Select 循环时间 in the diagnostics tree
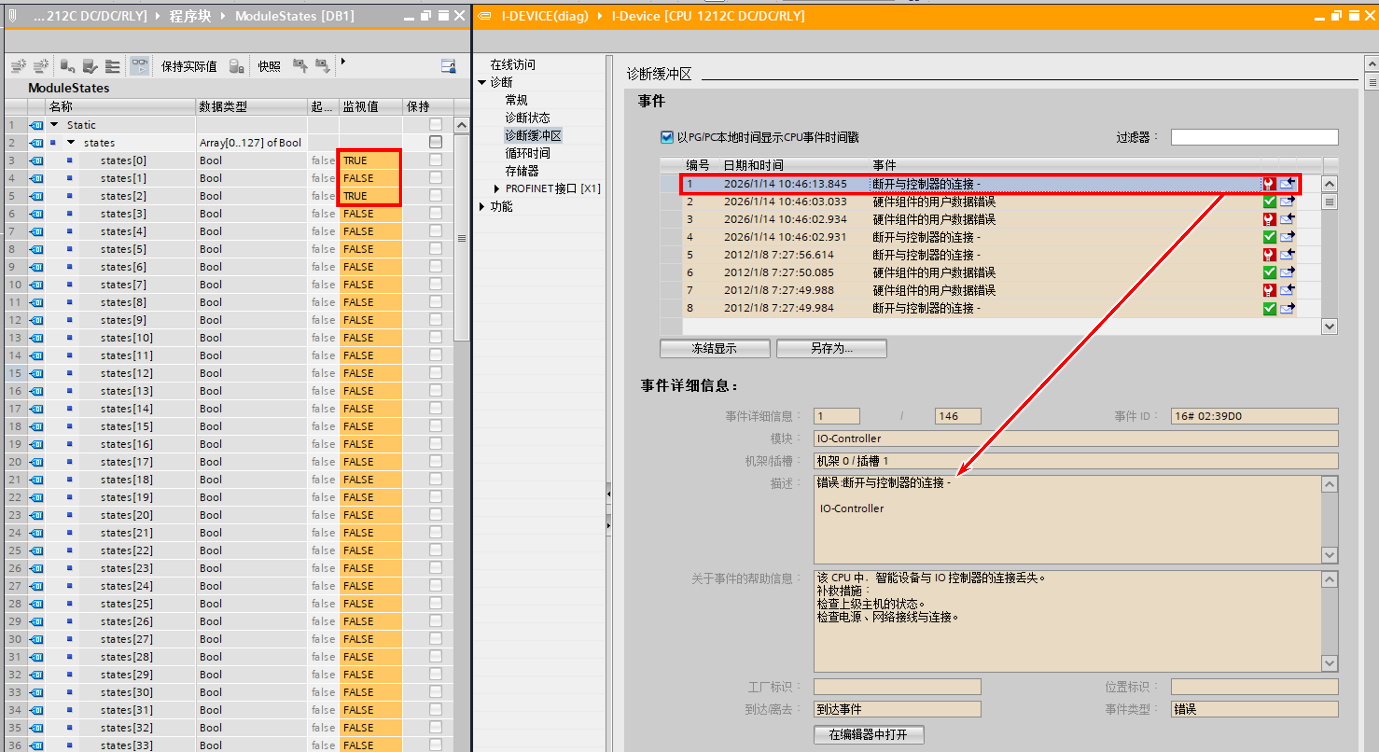Image resolution: width=1379 pixels, height=752 pixels. click(527, 154)
